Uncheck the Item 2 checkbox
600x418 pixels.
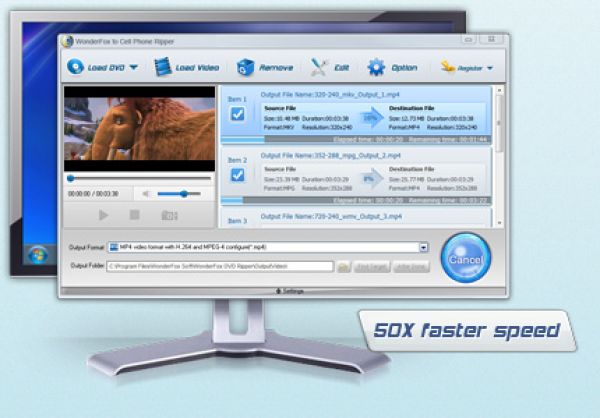(238, 175)
